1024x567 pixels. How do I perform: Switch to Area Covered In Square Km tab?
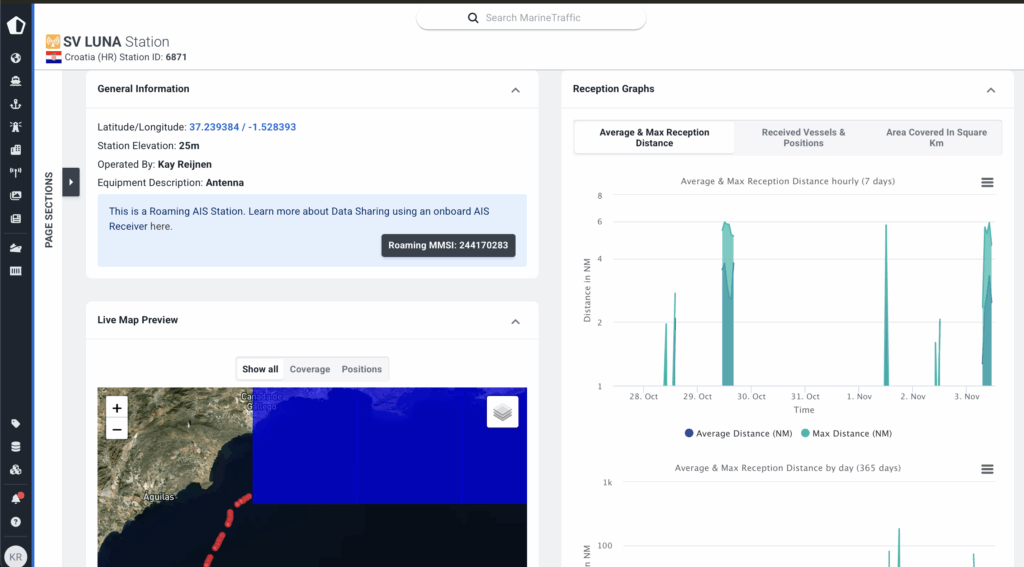click(936, 138)
